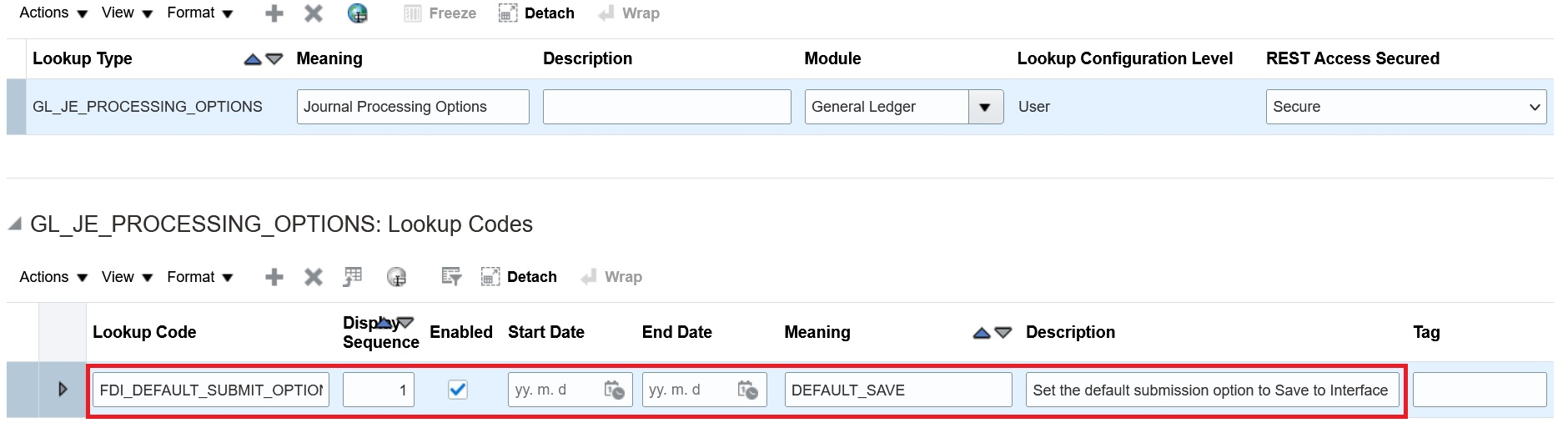Click the DEFAULT_SAVE meaning field

pos(897,390)
